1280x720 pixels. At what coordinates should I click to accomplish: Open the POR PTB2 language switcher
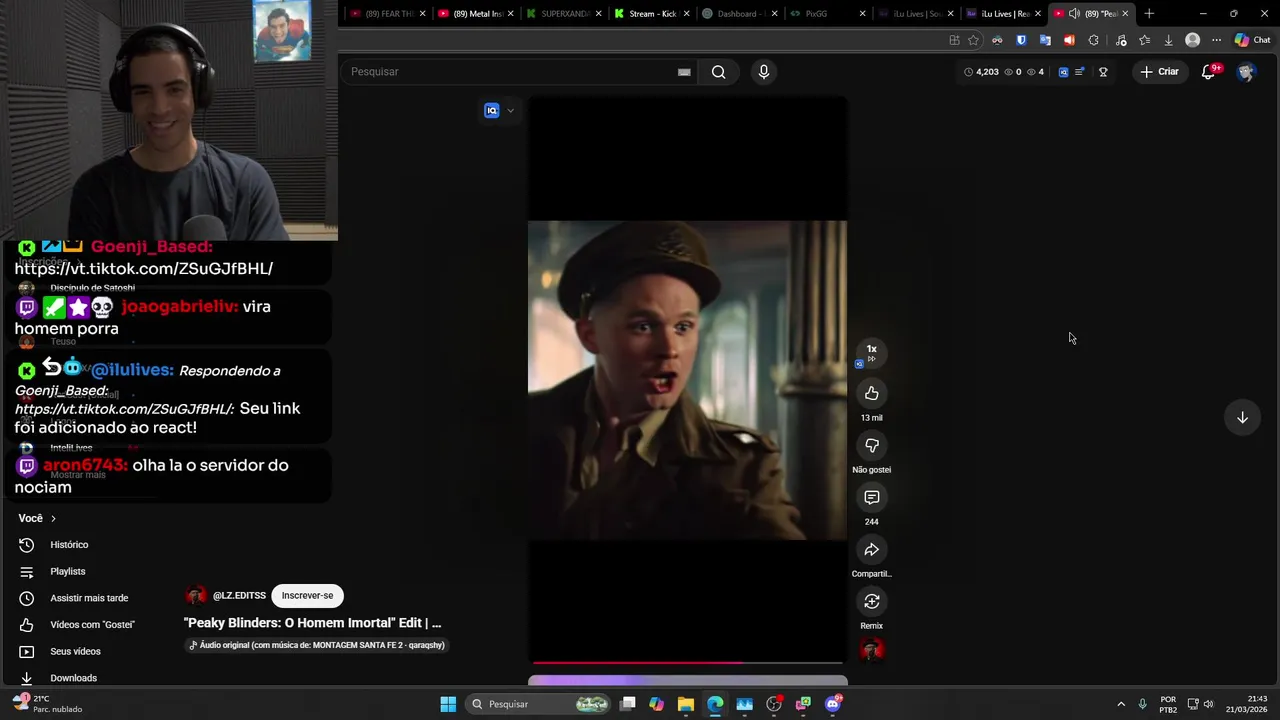(1168, 704)
